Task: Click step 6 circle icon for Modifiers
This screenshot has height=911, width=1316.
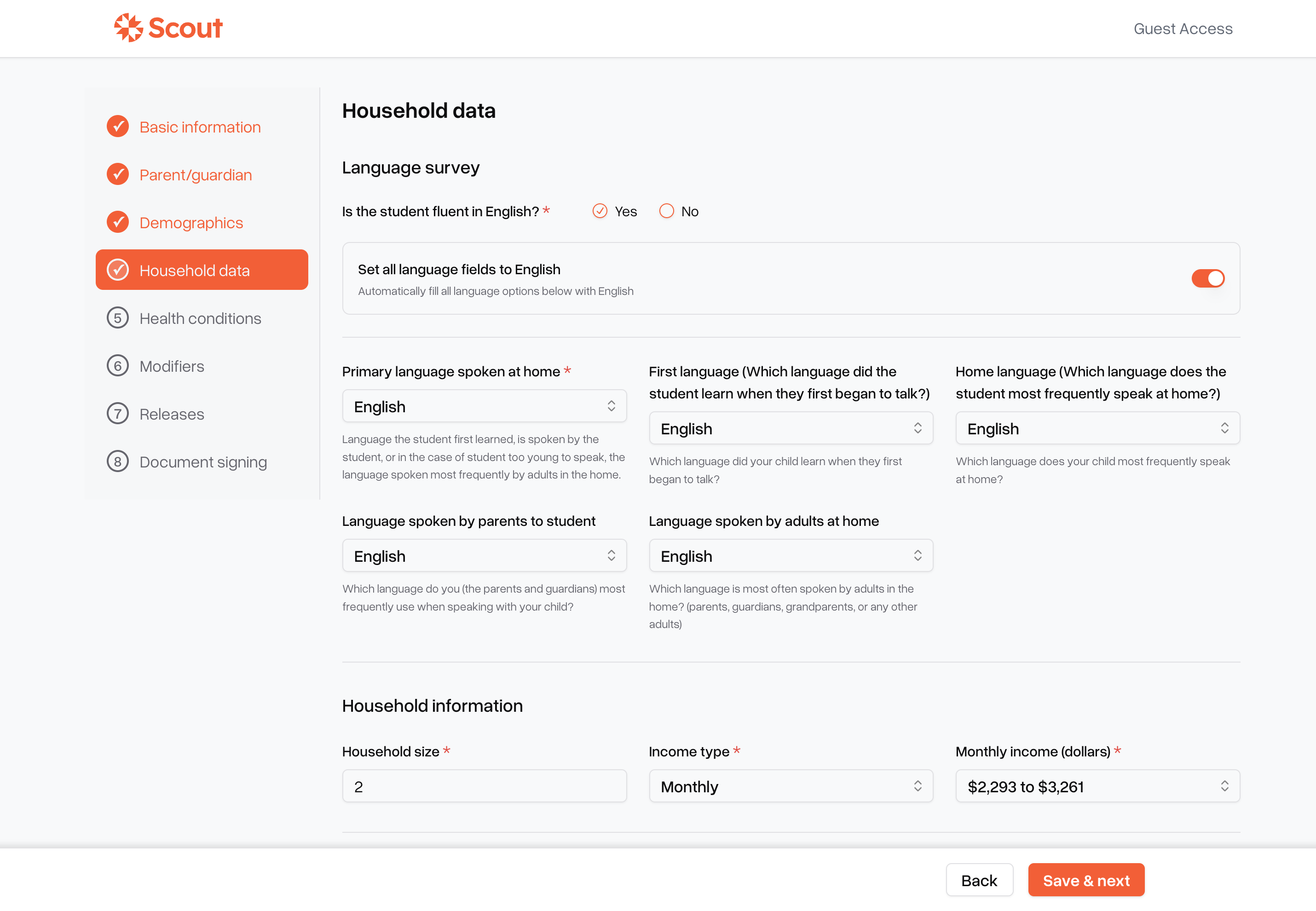Action: [x=117, y=366]
